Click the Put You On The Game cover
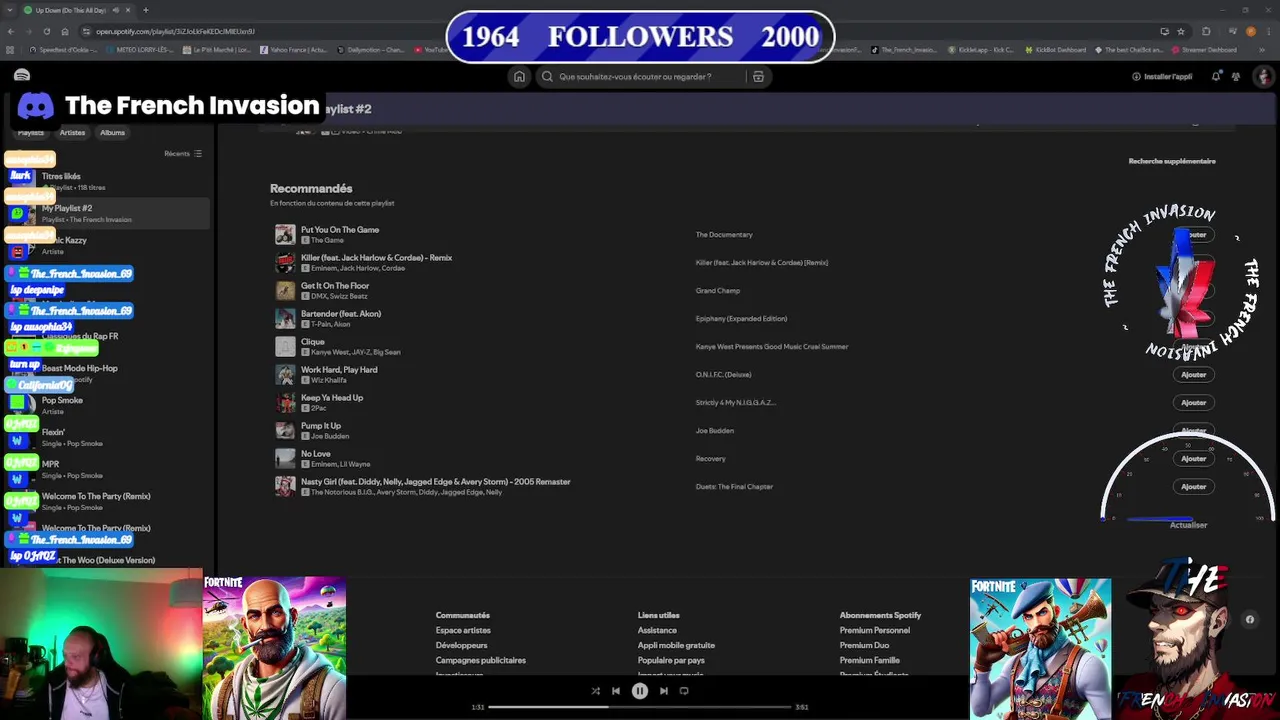 [x=285, y=234]
